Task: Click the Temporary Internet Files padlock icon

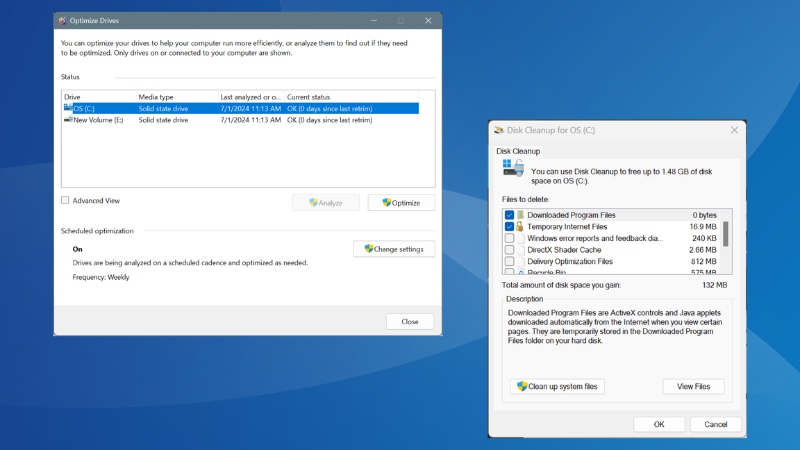Action: (521, 227)
